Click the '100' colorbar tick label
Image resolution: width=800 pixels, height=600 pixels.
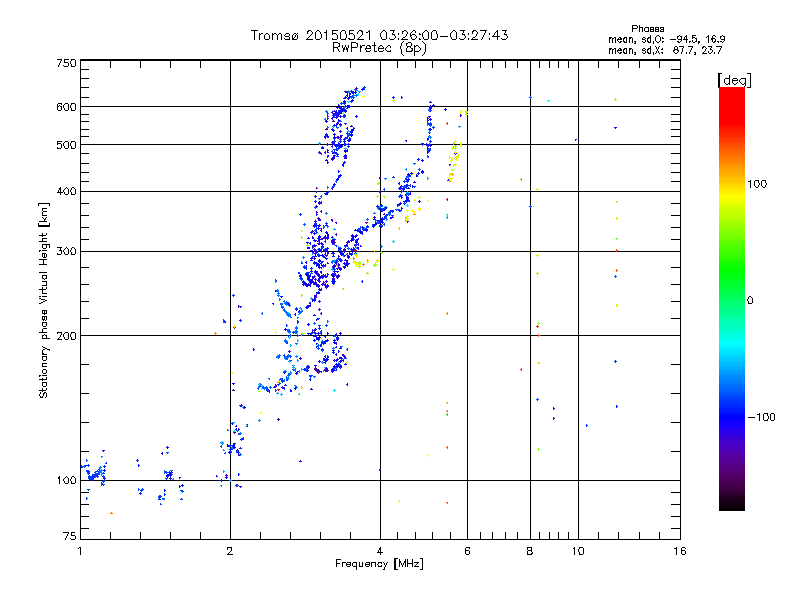click(757, 184)
